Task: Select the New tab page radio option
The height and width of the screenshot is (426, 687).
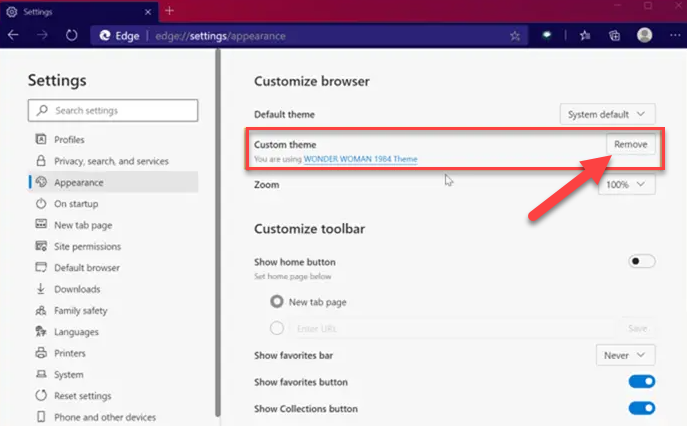Action: pos(277,301)
